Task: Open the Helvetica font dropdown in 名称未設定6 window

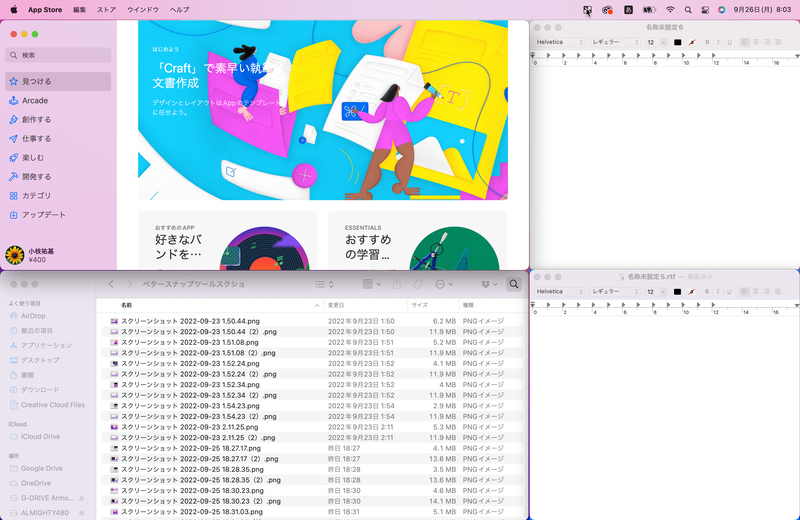Action: click(x=560, y=42)
